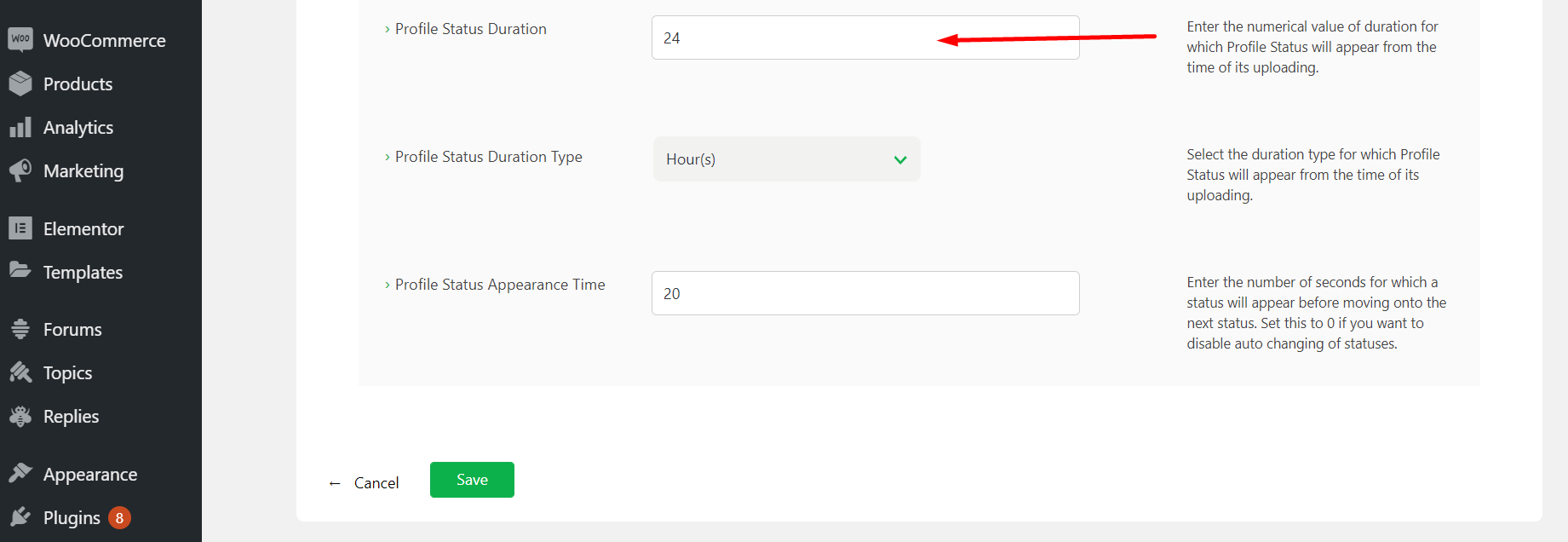Click the Cancel link
1568x542 pixels.
tap(376, 483)
